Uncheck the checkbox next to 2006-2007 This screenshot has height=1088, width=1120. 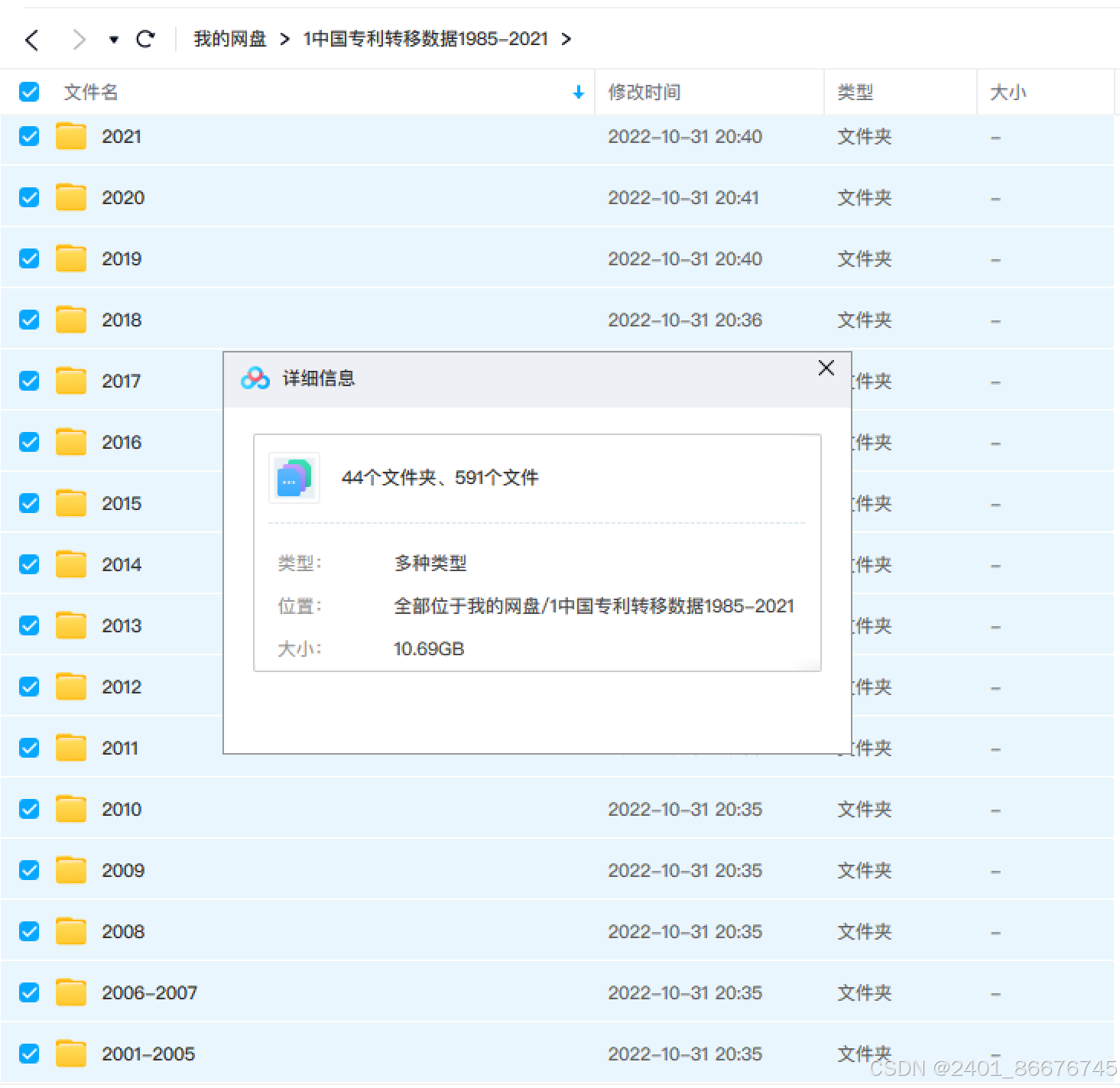coord(28,992)
